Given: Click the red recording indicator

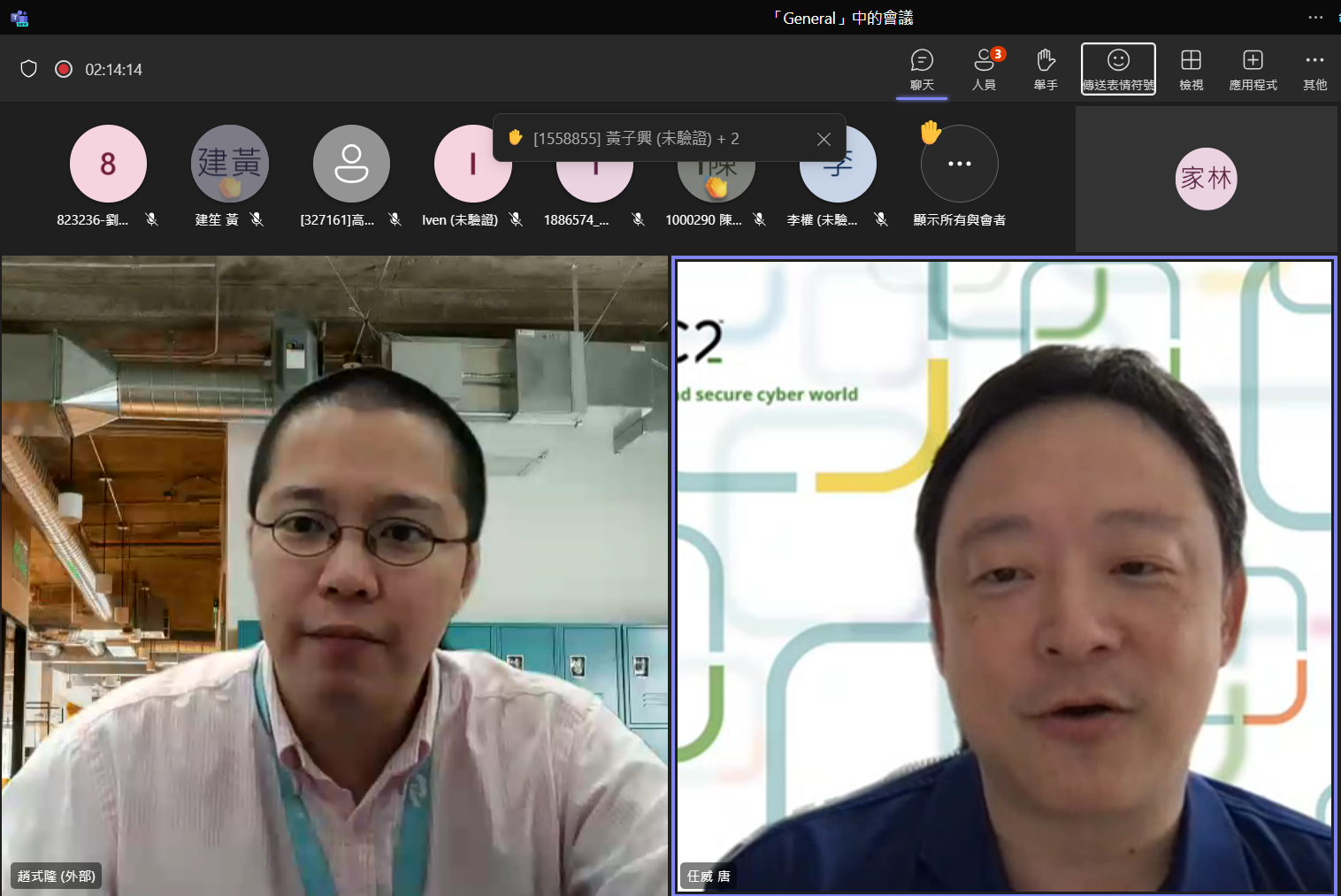Looking at the screenshot, I should click(x=64, y=69).
